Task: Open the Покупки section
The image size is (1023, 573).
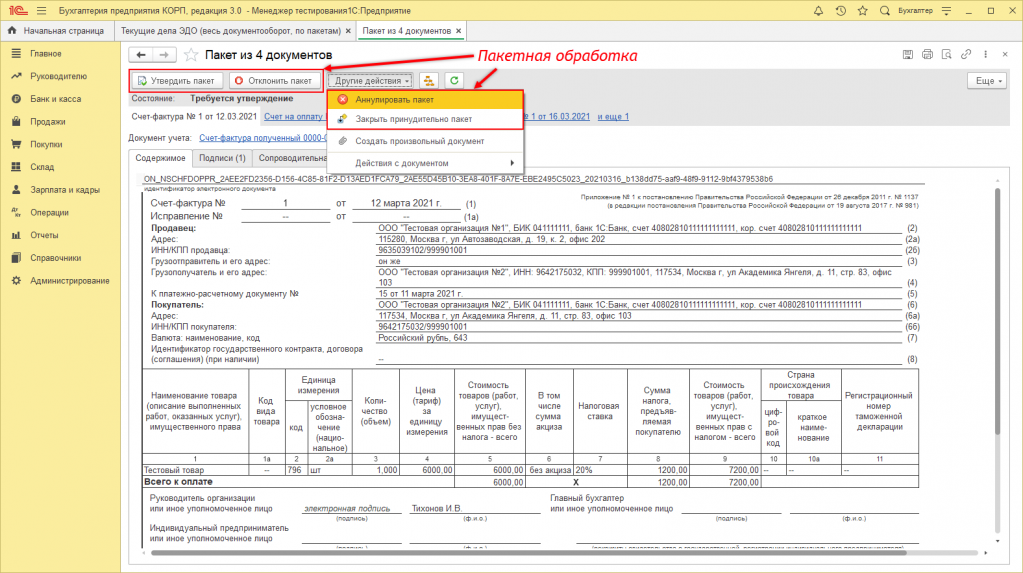Action: tap(46, 144)
